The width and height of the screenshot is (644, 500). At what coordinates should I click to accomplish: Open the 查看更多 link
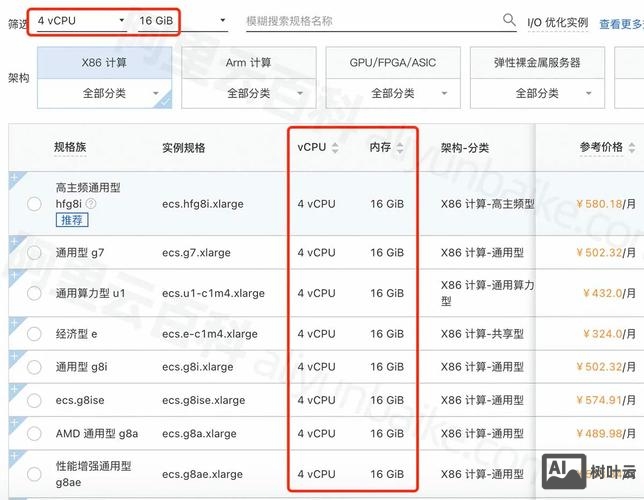[621, 24]
